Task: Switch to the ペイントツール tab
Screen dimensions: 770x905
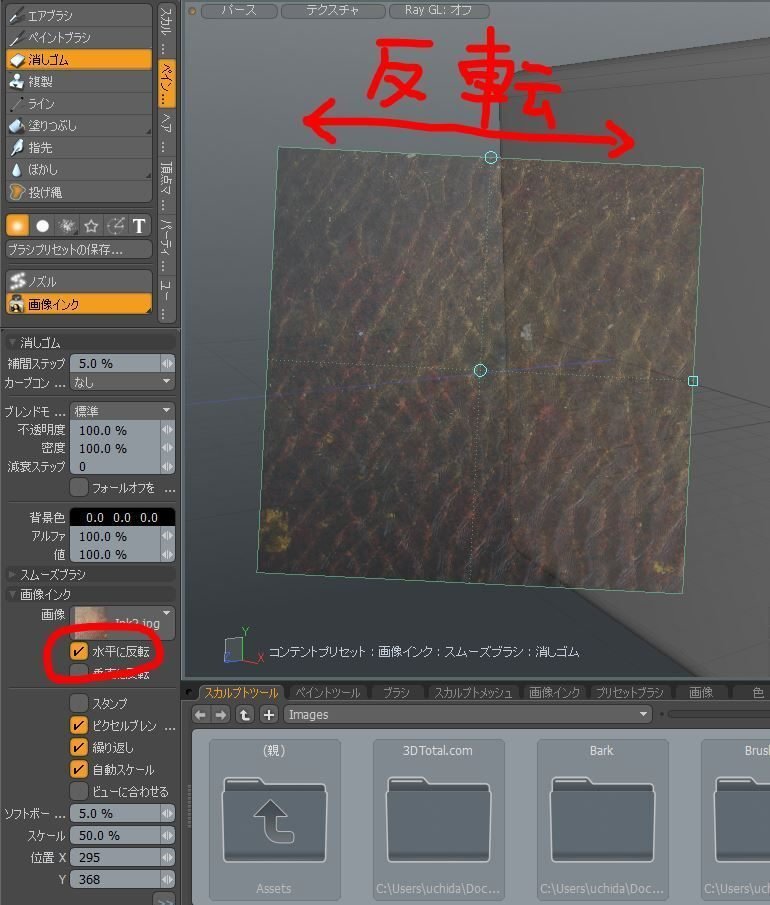Action: pyautogui.click(x=327, y=692)
